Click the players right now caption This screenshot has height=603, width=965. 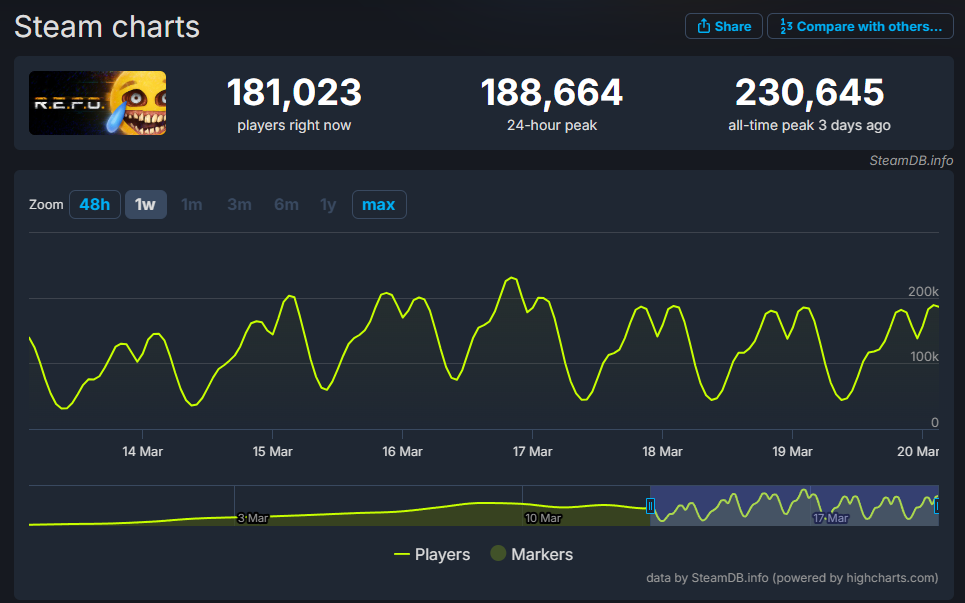pyautogui.click(x=294, y=126)
